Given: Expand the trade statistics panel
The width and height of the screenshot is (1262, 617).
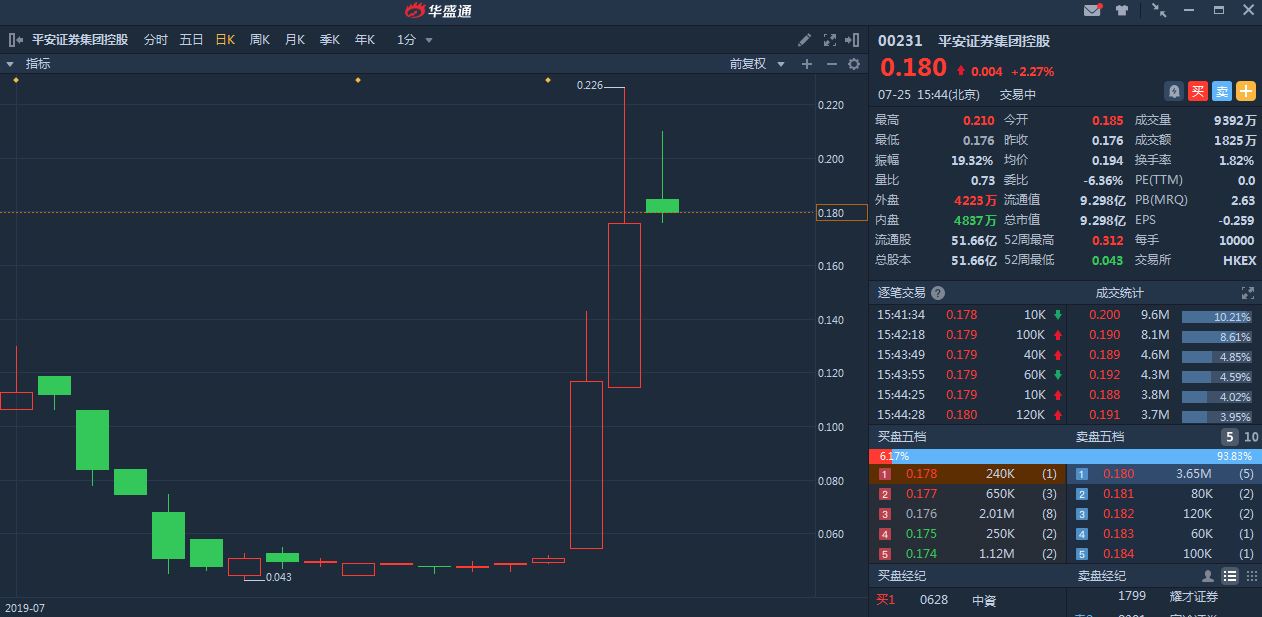Looking at the screenshot, I should click(x=1247, y=293).
